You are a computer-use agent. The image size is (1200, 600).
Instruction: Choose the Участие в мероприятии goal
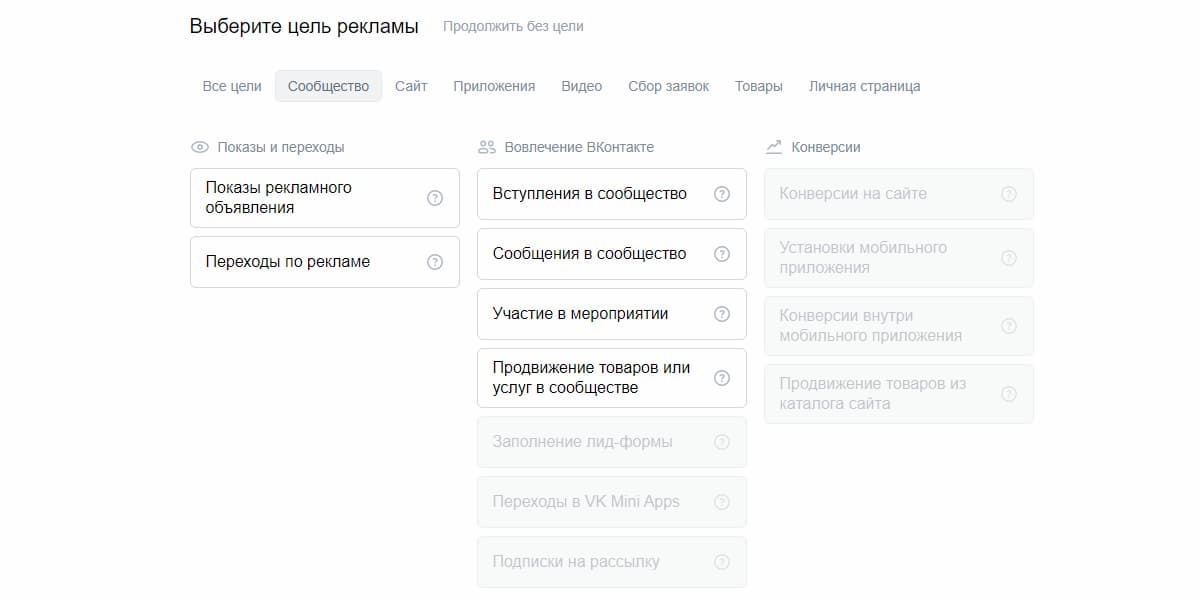coord(580,314)
